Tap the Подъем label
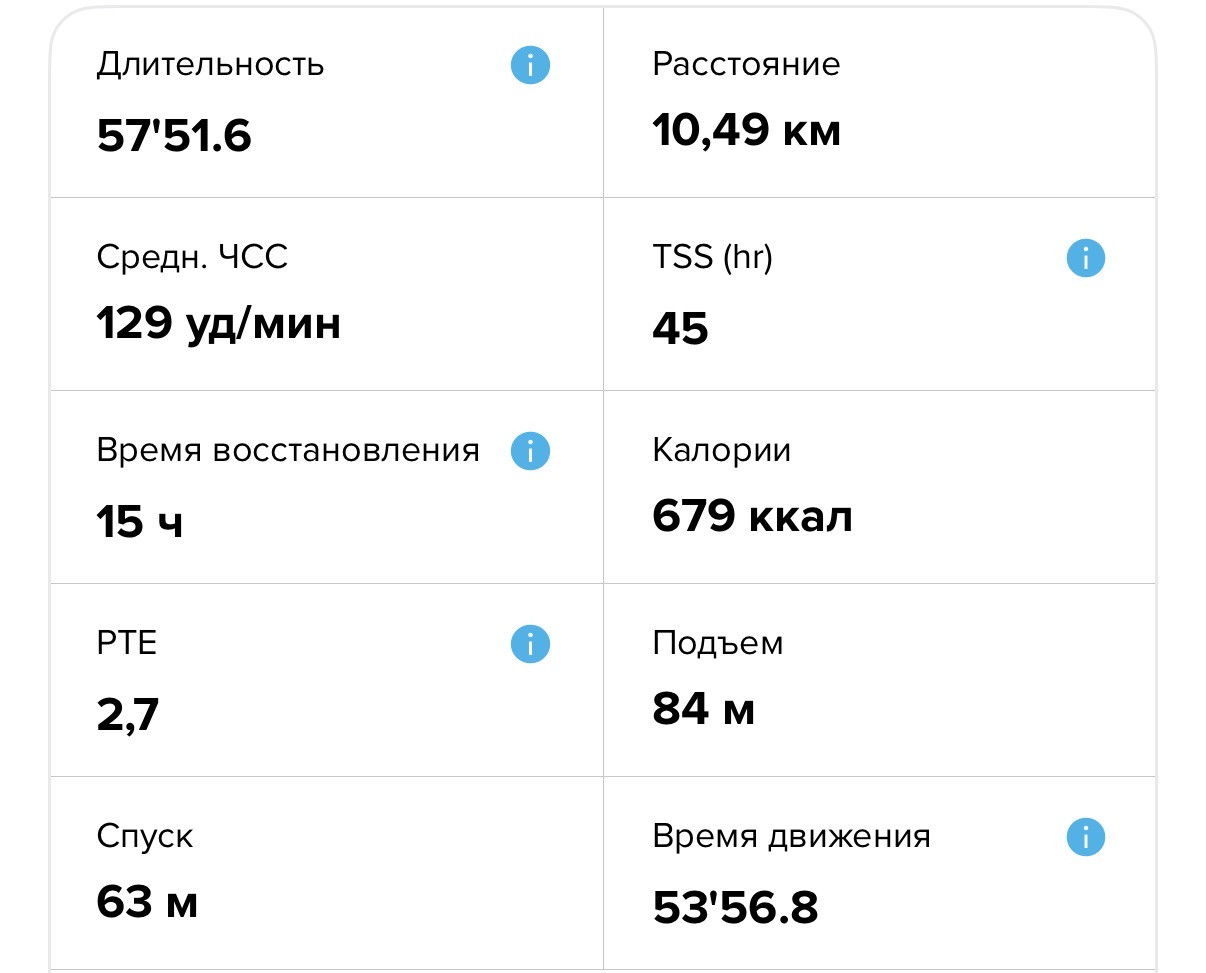 [x=718, y=643]
